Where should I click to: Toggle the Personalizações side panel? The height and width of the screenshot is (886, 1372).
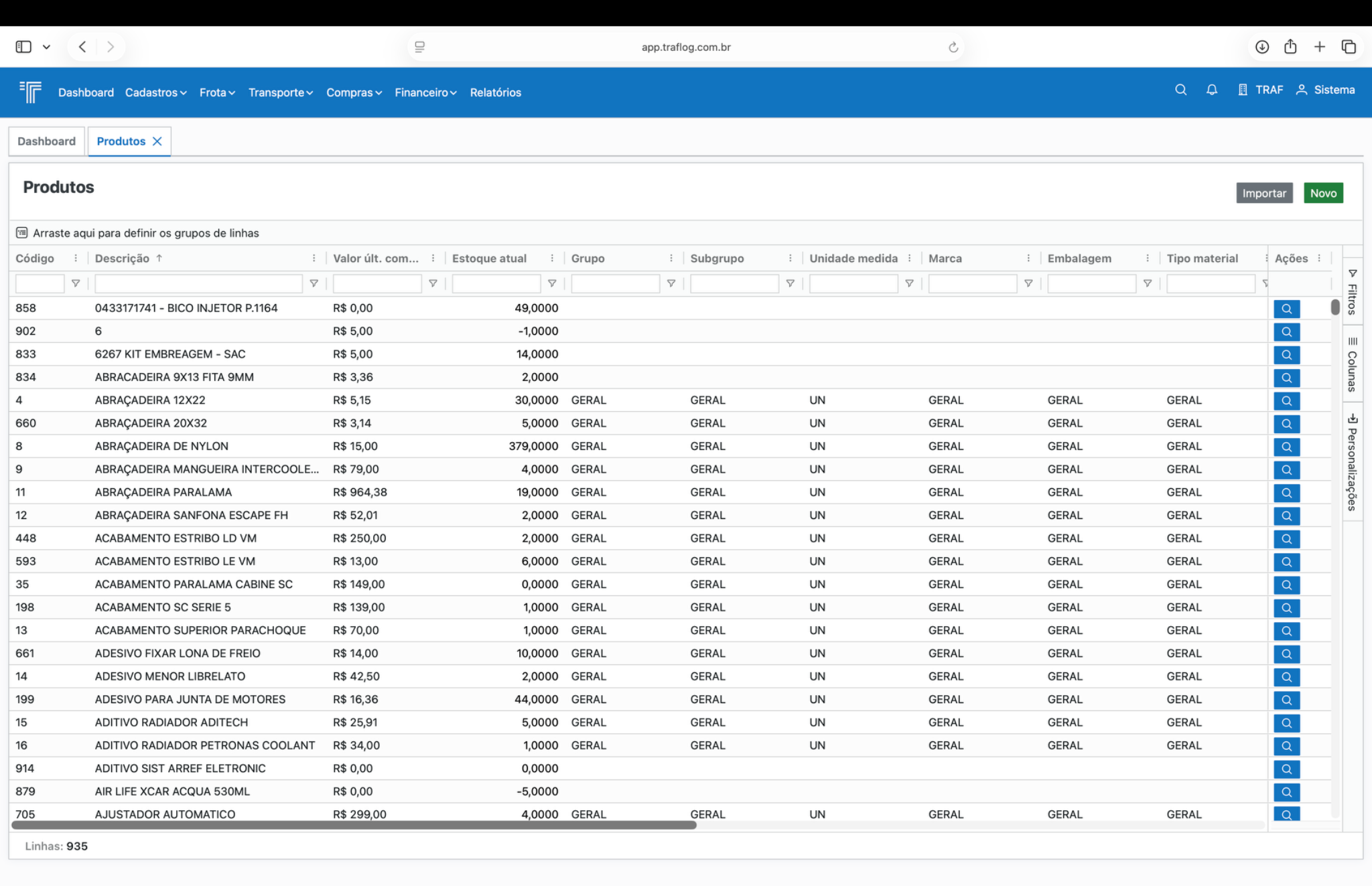coord(1352,463)
